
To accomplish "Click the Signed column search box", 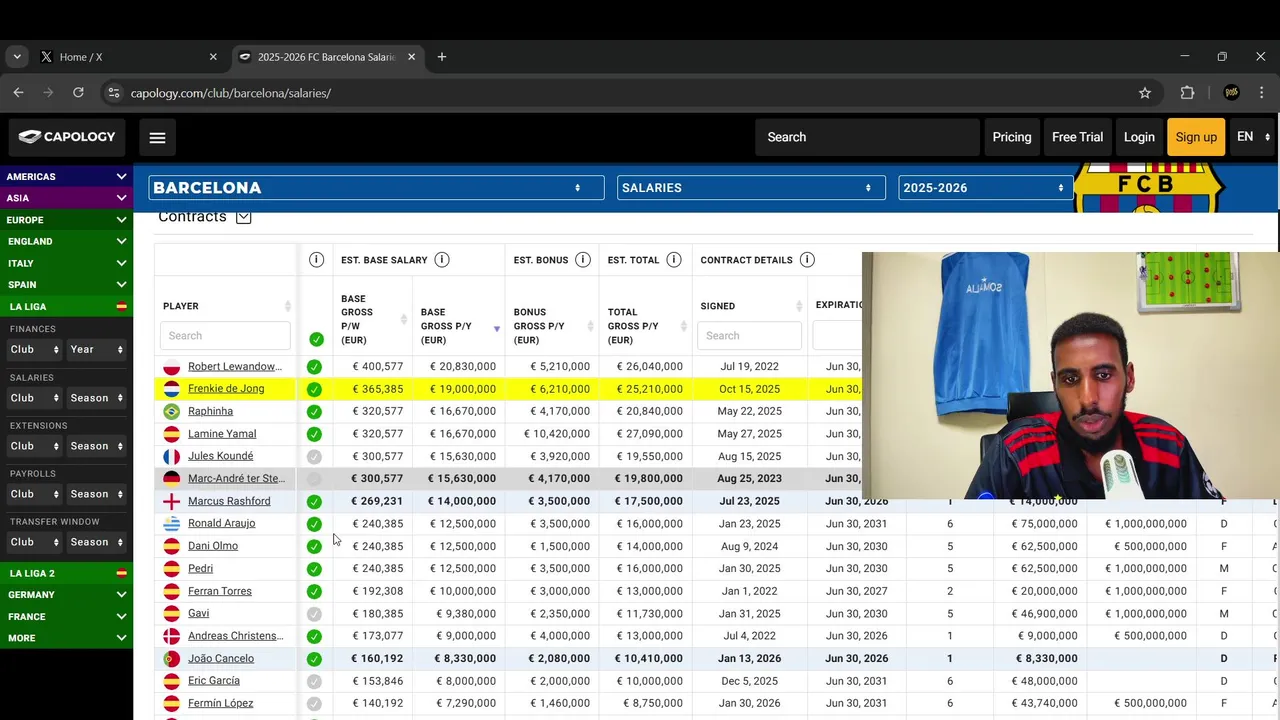I will (x=749, y=336).
